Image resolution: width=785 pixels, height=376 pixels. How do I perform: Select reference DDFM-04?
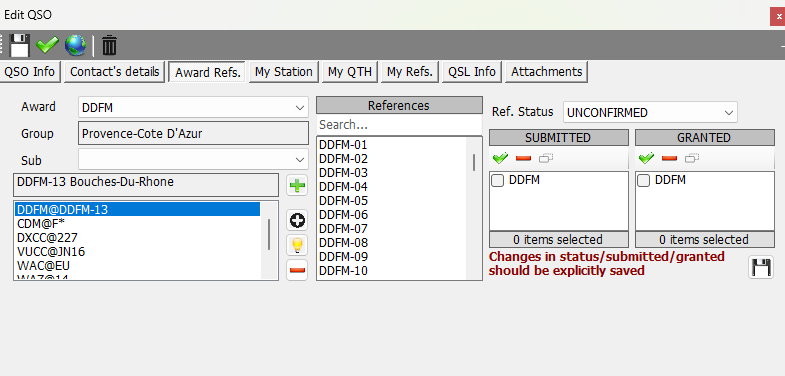click(392, 187)
